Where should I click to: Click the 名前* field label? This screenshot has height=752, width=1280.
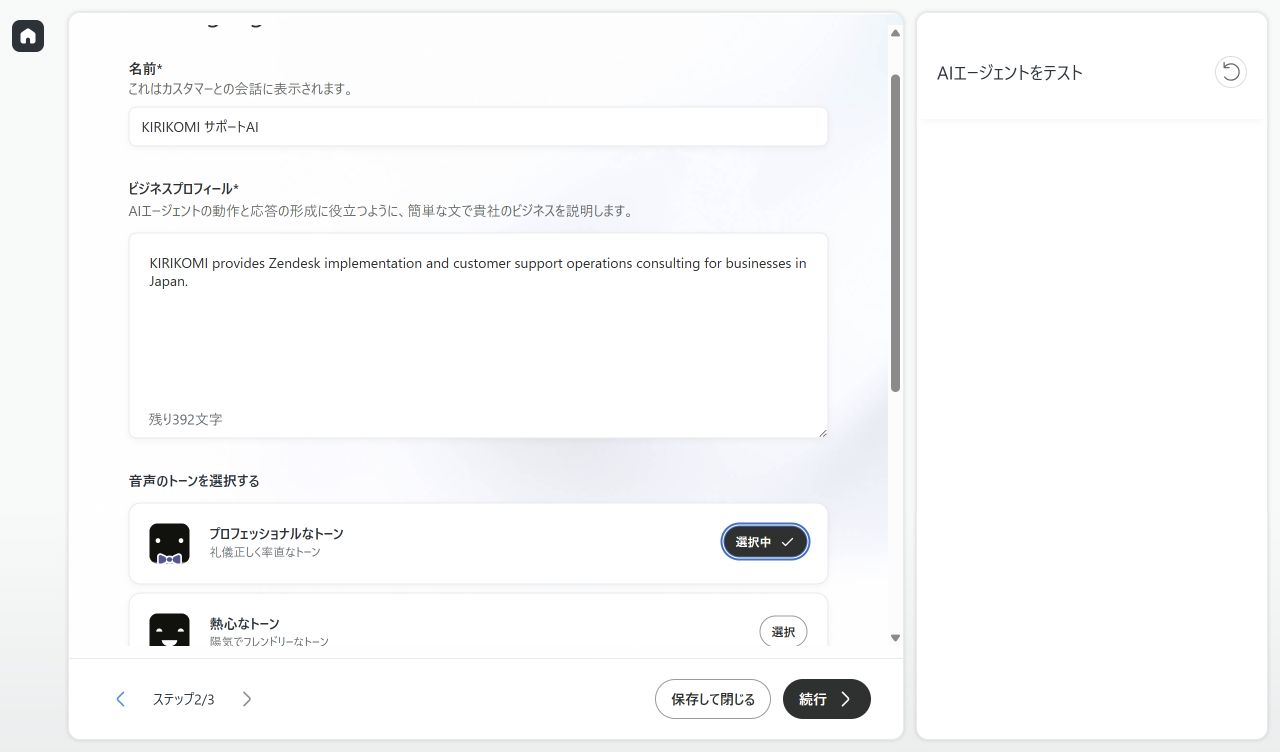click(146, 69)
